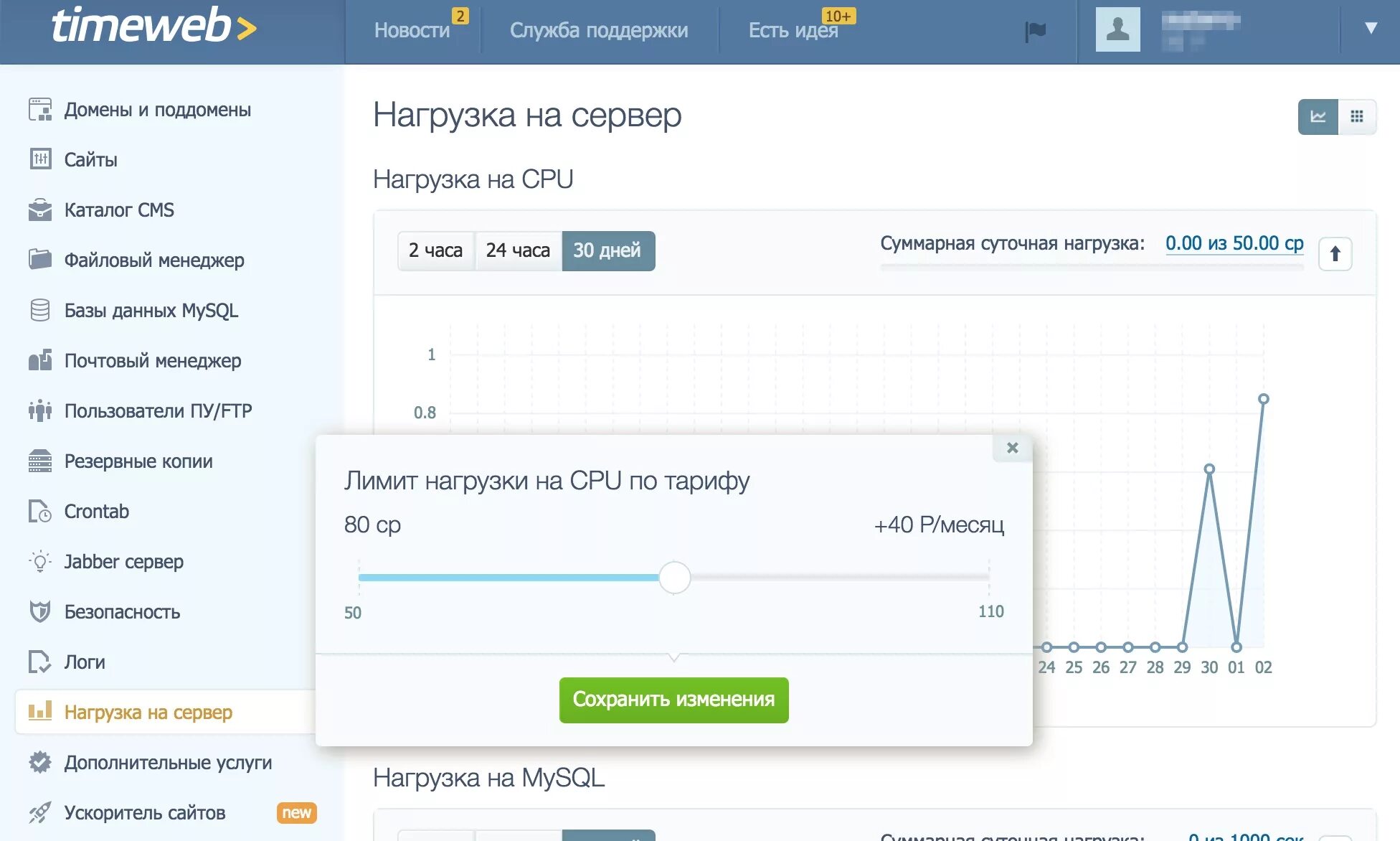Go to Резервные копии
The height and width of the screenshot is (841, 1400).
coord(138,461)
